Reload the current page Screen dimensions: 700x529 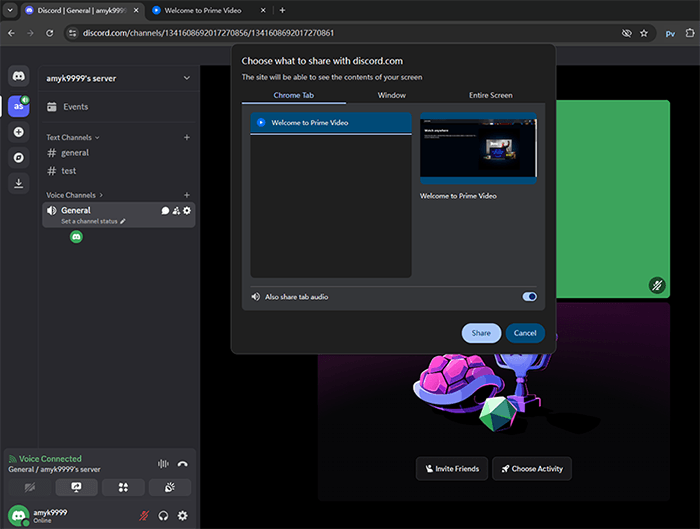point(50,33)
